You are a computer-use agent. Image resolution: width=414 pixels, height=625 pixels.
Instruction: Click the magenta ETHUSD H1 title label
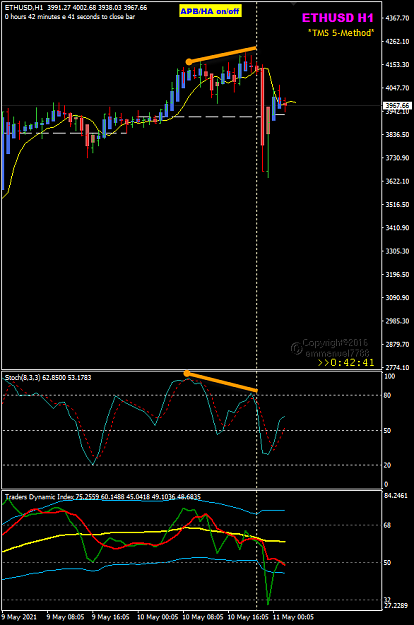point(337,18)
